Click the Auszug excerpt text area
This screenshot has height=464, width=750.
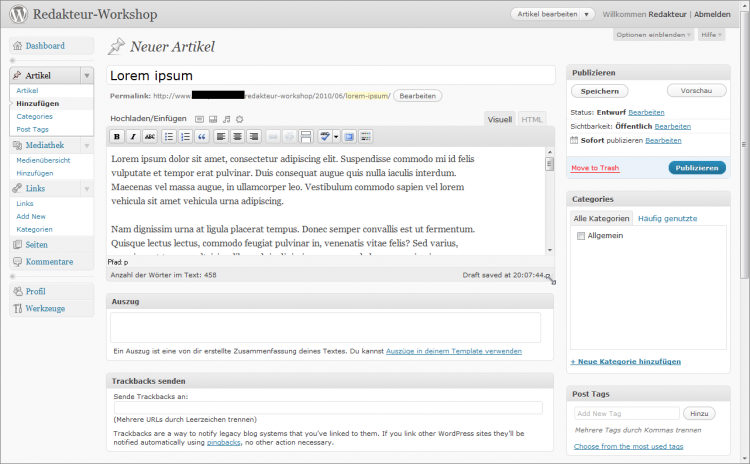point(326,328)
